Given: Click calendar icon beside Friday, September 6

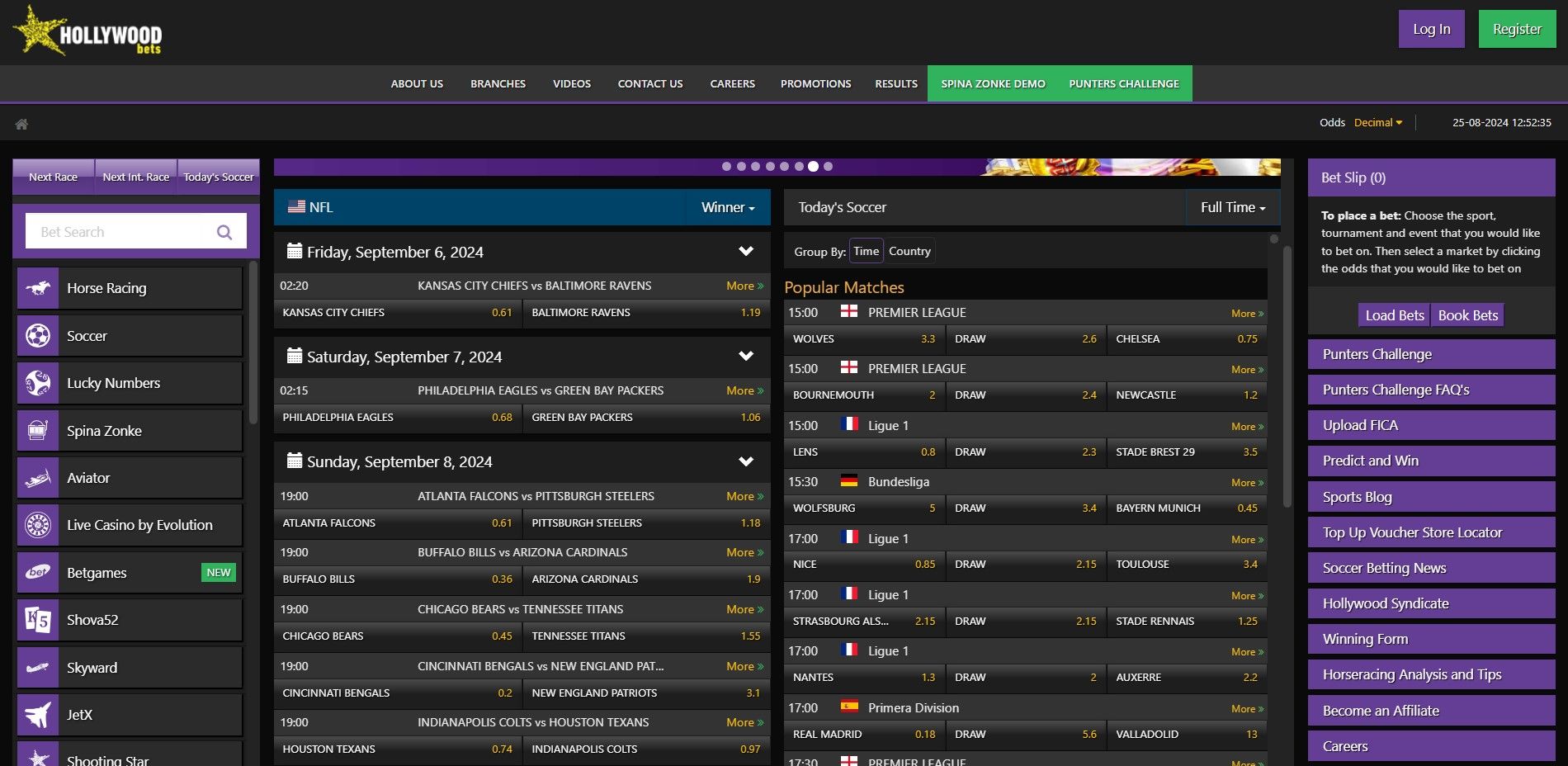Looking at the screenshot, I should 294,250.
